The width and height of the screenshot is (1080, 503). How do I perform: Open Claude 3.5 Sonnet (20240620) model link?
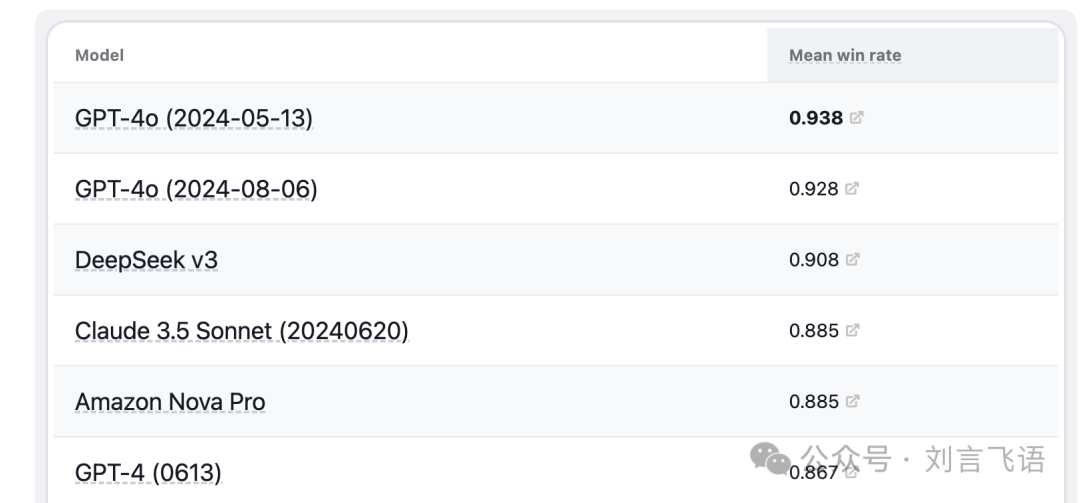[242, 331]
